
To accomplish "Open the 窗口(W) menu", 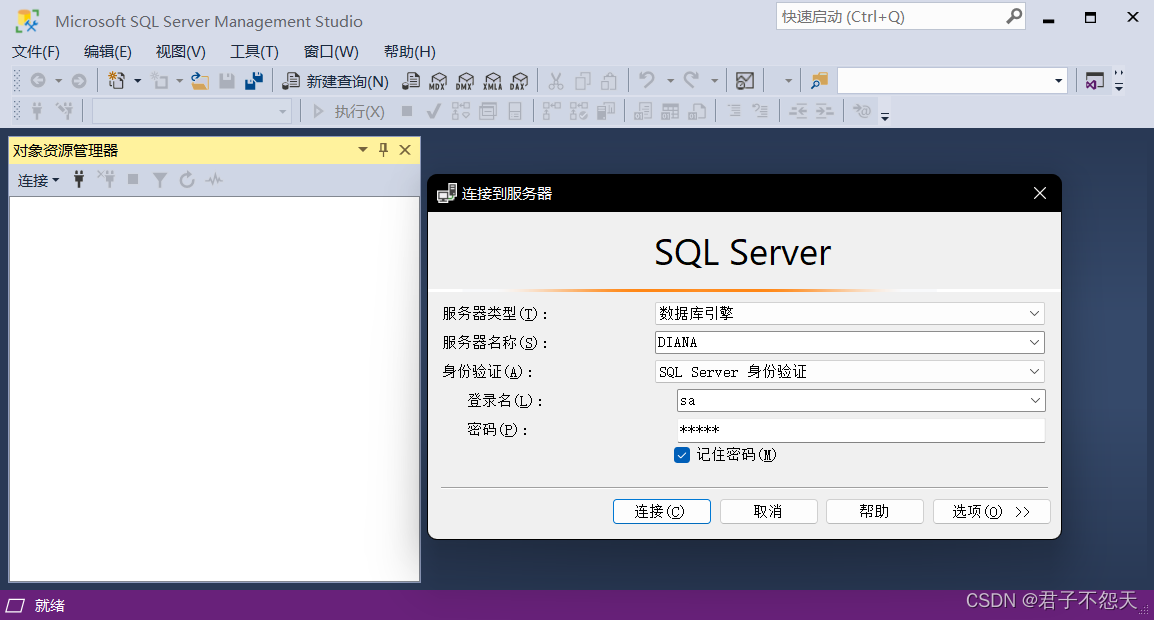I will pos(330,52).
